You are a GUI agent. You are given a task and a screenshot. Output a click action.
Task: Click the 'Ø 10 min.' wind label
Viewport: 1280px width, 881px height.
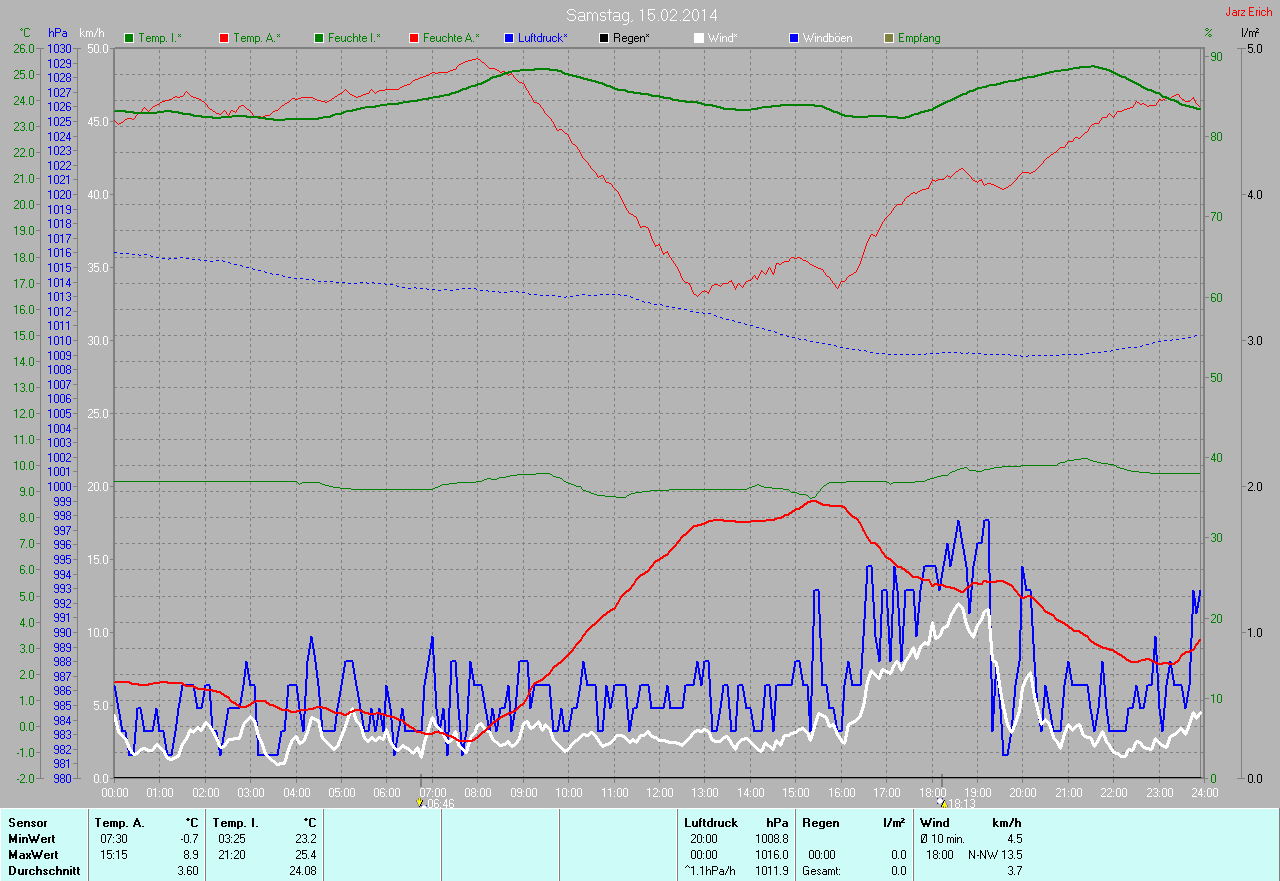943,839
